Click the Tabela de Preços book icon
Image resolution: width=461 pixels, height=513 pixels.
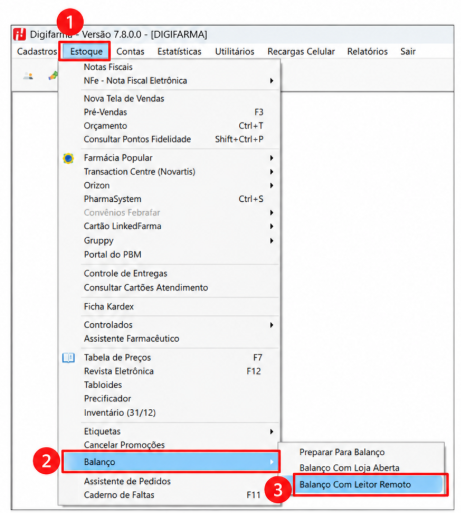(x=69, y=358)
